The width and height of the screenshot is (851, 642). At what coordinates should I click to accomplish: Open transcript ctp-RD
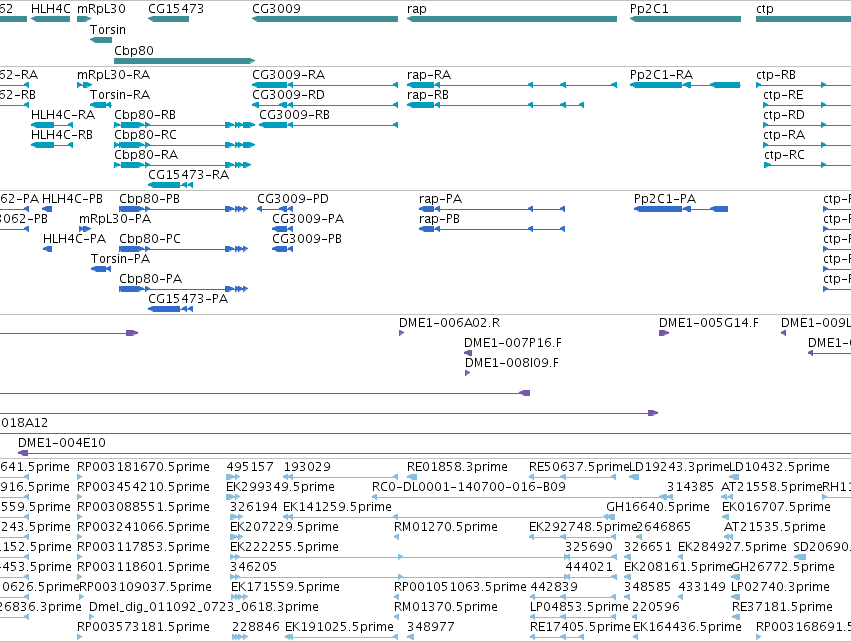[x=784, y=115]
